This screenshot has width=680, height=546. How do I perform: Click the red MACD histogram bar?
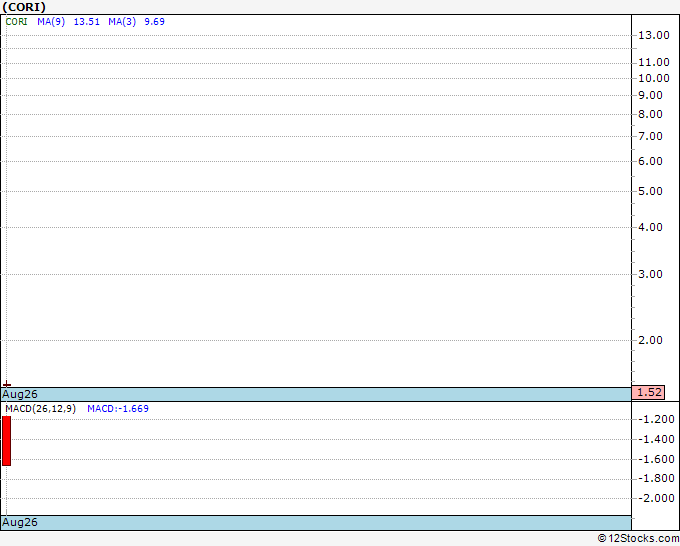pyautogui.click(x=7, y=441)
